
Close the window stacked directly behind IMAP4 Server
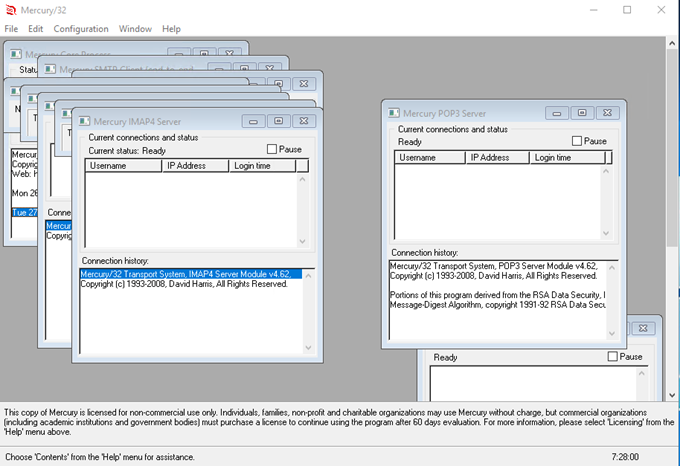[304, 84]
